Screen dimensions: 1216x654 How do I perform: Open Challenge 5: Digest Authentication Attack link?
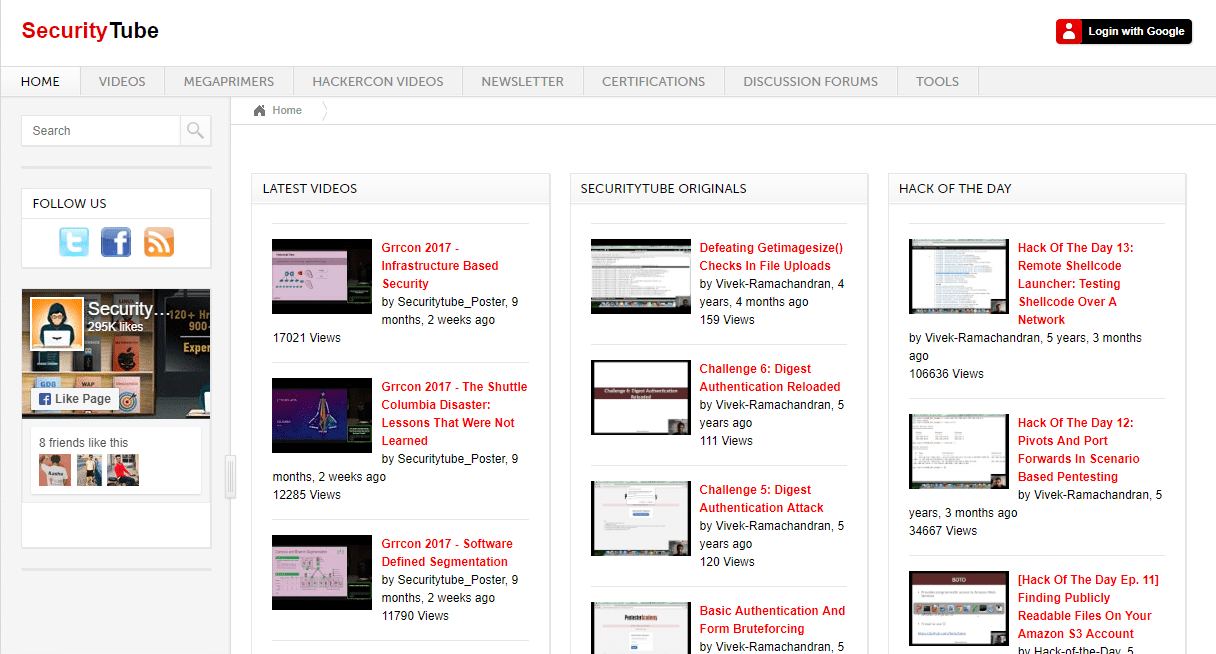click(x=762, y=499)
